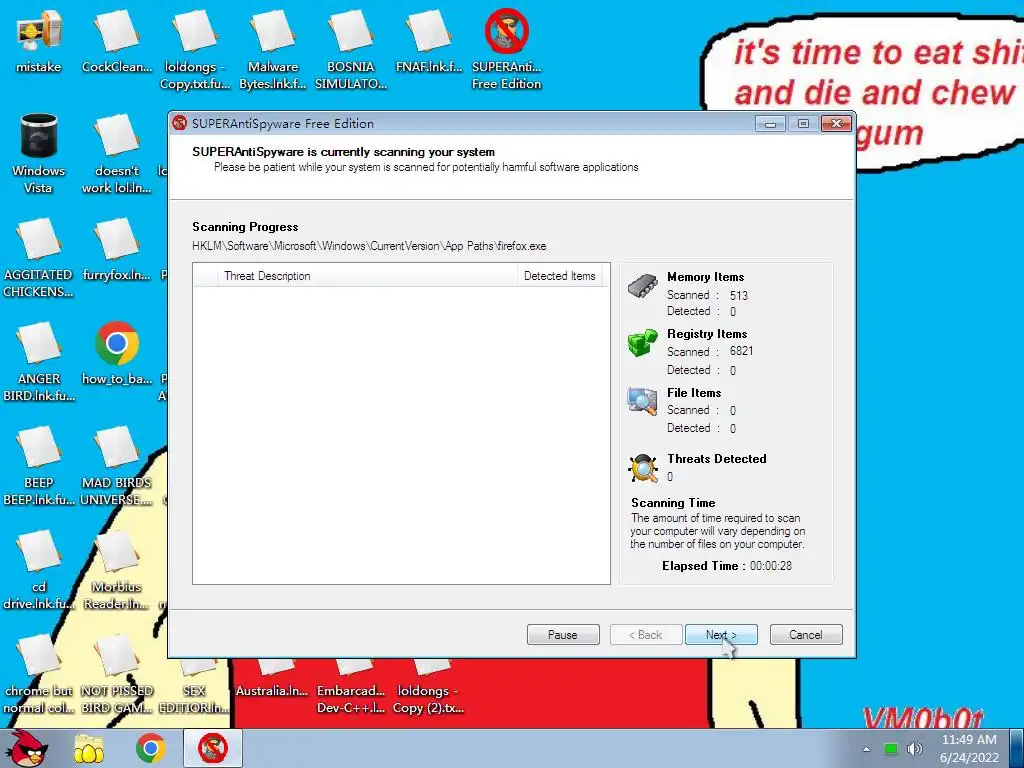This screenshot has width=1024, height=768.
Task: Cancel the SUPERAntiSpyware scan
Action: click(806, 635)
